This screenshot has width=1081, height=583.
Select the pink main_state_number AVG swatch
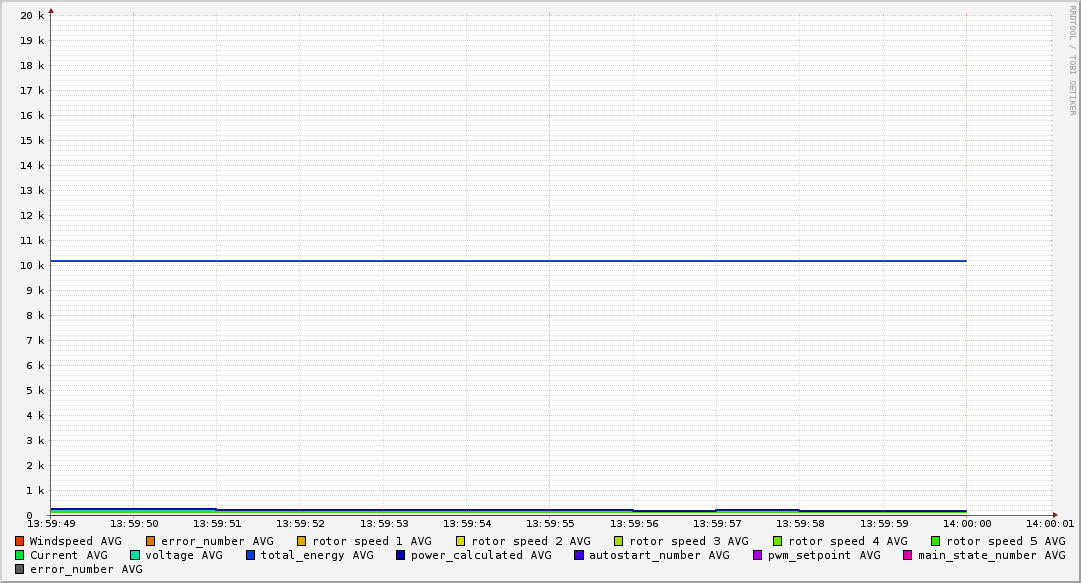908,555
